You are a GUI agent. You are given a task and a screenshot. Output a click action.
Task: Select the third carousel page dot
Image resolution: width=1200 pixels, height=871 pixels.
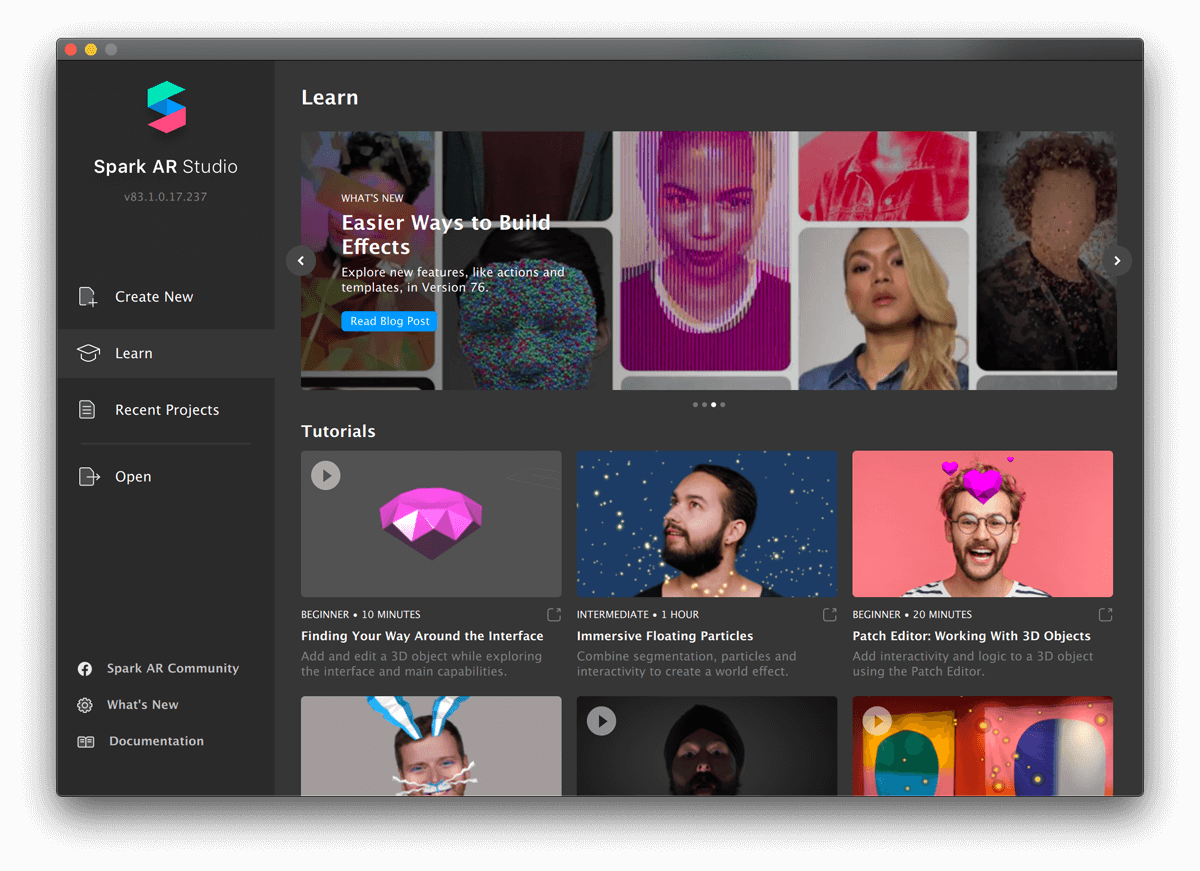713,405
